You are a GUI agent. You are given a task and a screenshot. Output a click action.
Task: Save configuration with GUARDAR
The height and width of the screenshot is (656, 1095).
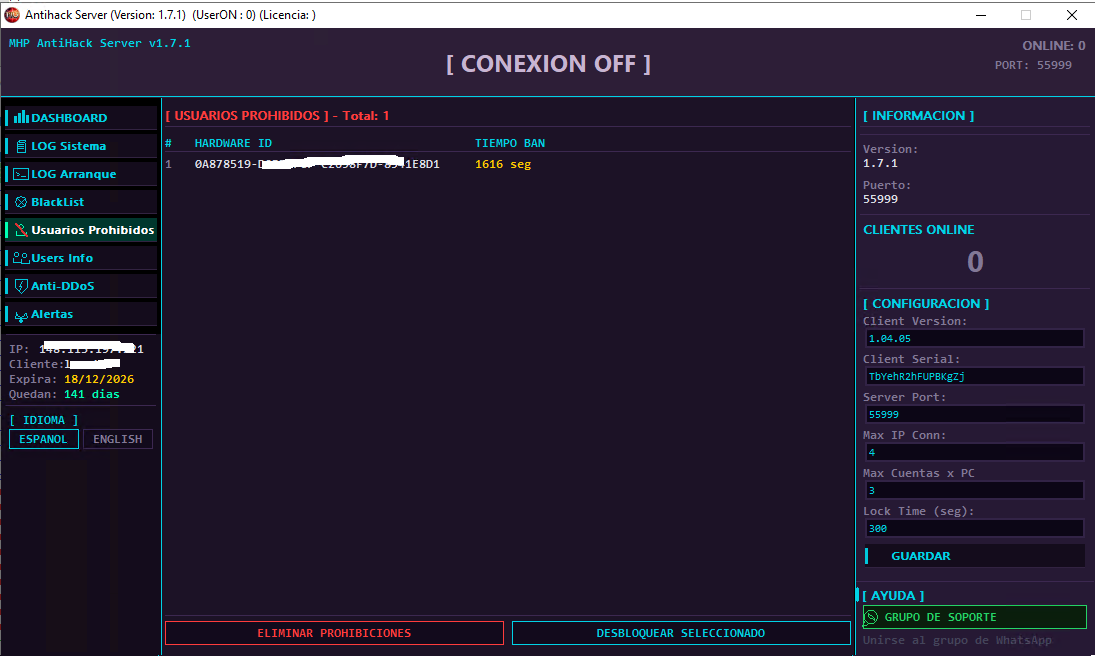pos(974,555)
